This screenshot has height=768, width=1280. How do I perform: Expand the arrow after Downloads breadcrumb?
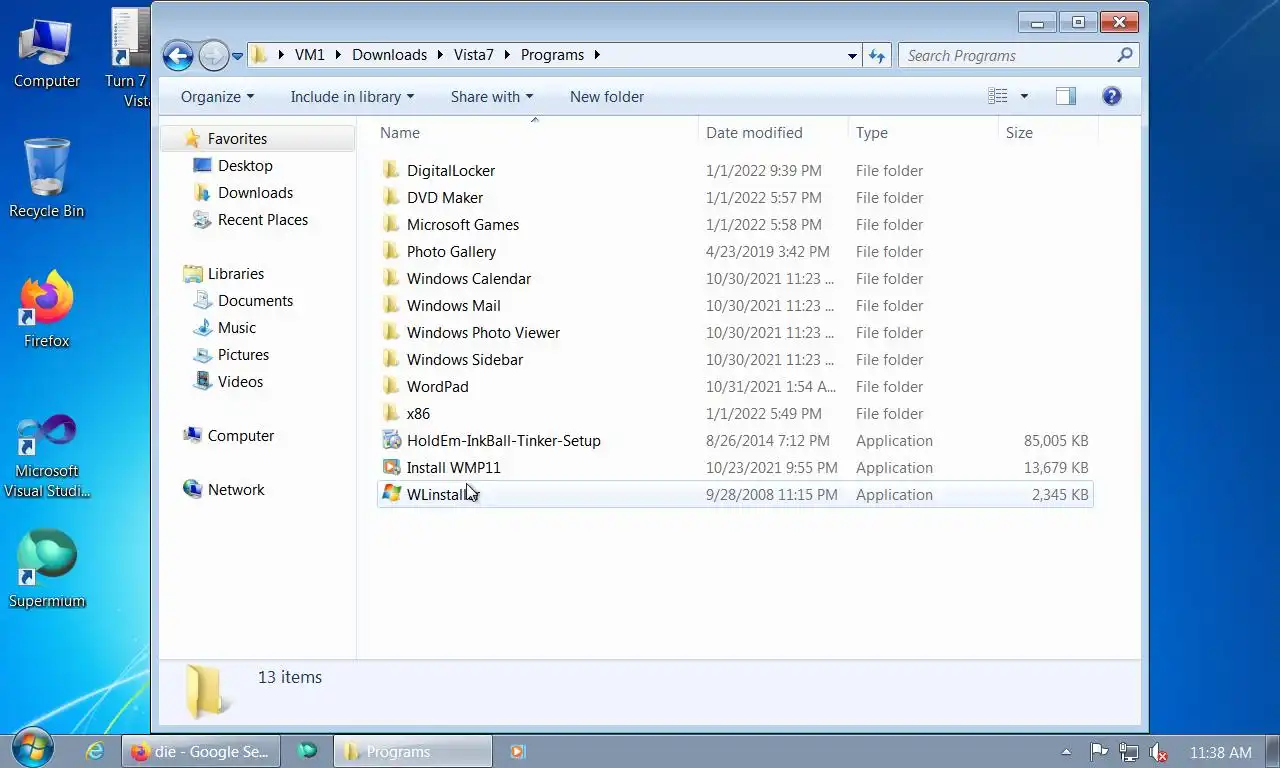point(441,55)
